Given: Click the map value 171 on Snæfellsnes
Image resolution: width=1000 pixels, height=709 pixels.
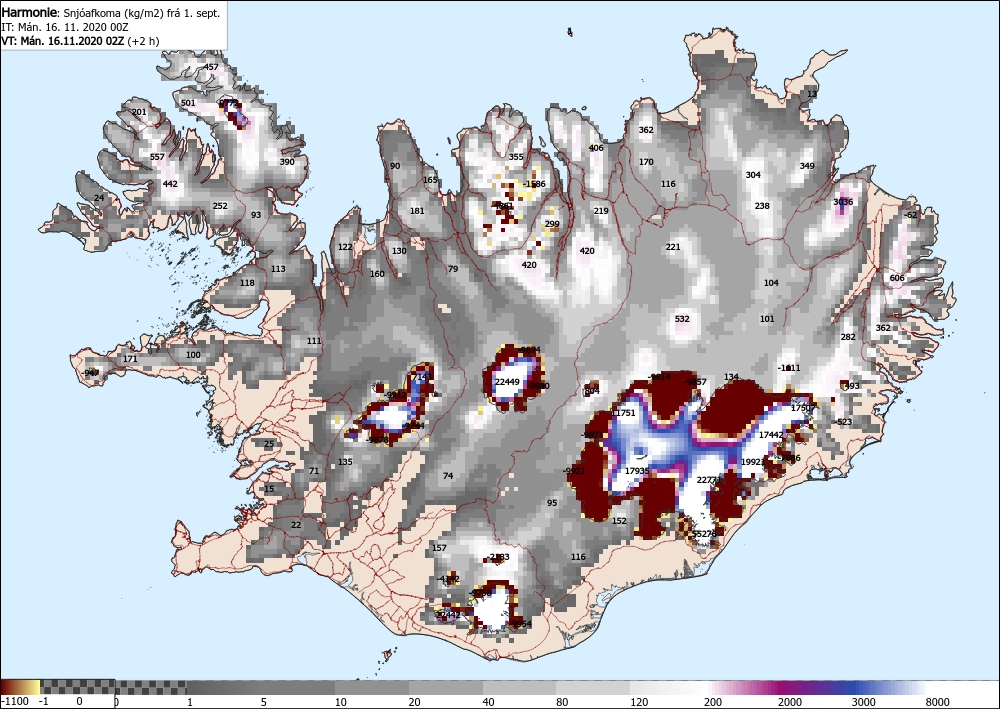Looking at the screenshot, I should click(130, 358).
